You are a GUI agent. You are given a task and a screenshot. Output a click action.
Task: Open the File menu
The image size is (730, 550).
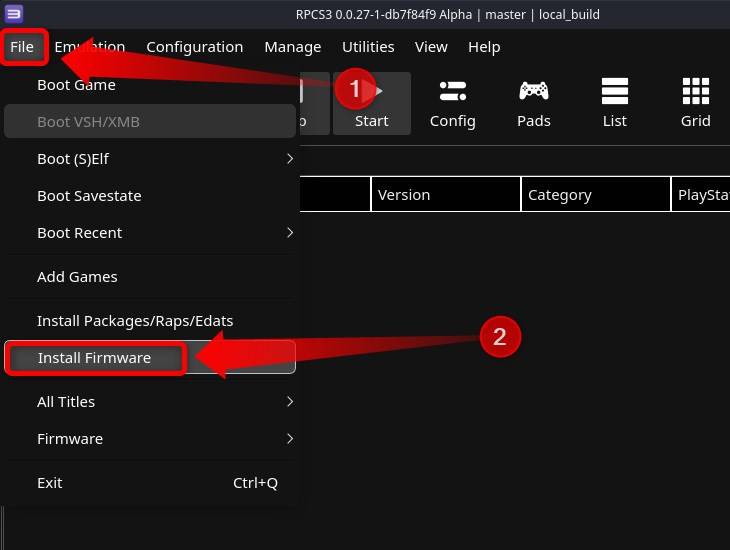coord(22,47)
